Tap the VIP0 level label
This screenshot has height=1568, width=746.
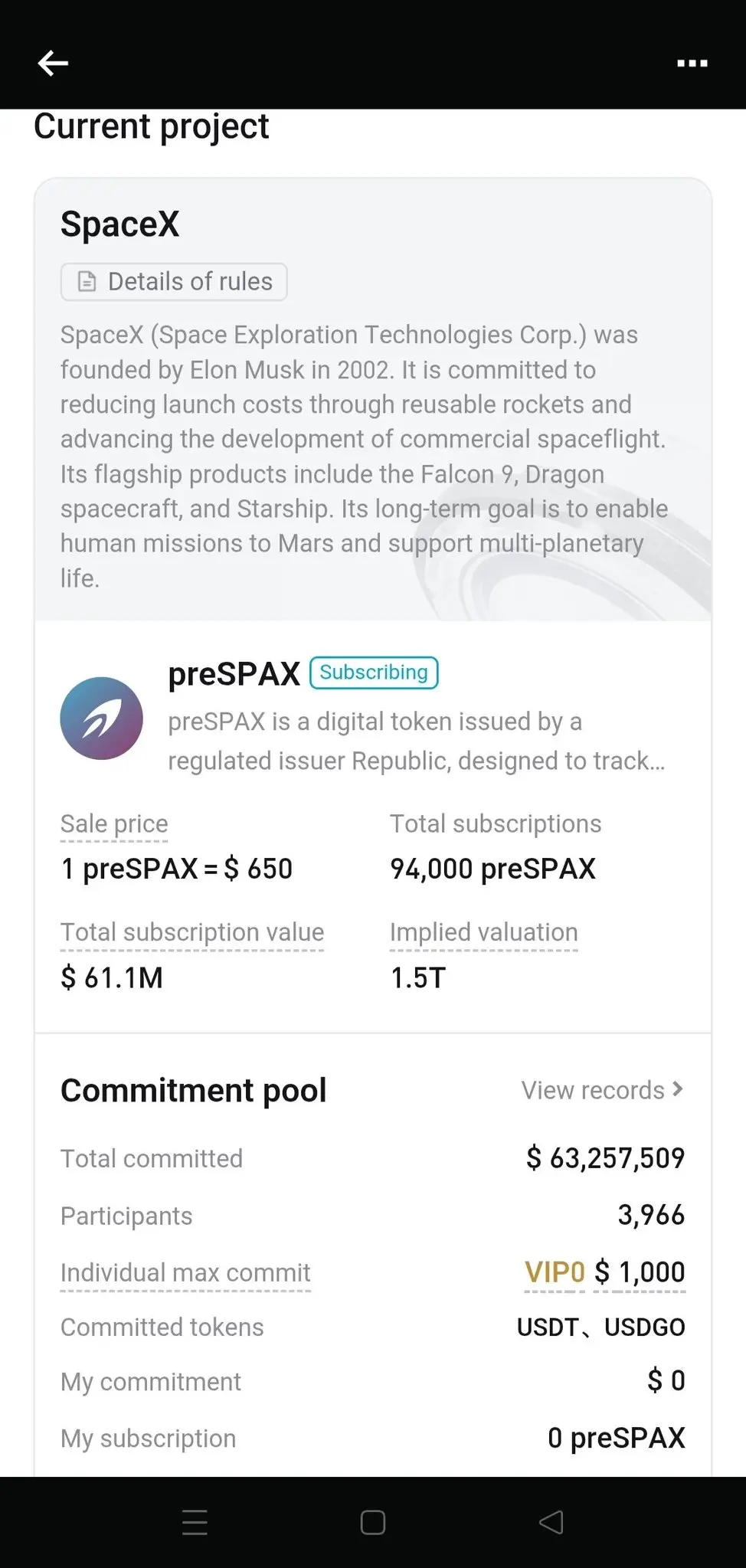click(x=555, y=1272)
